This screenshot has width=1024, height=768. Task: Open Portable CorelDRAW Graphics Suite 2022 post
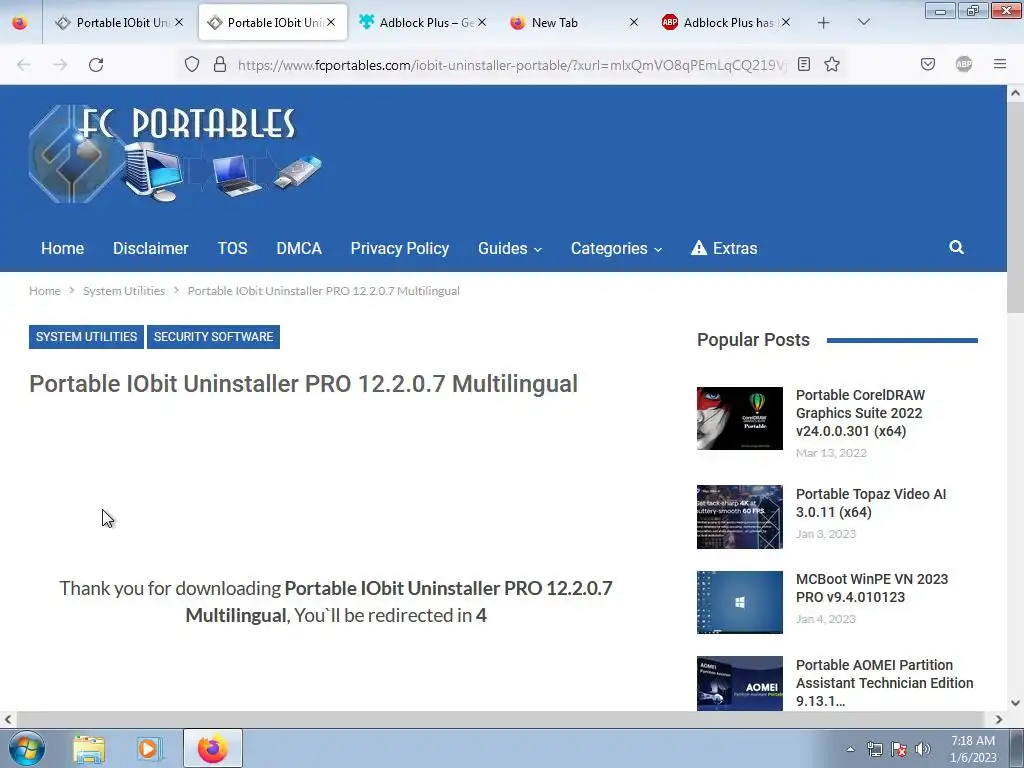click(x=860, y=413)
